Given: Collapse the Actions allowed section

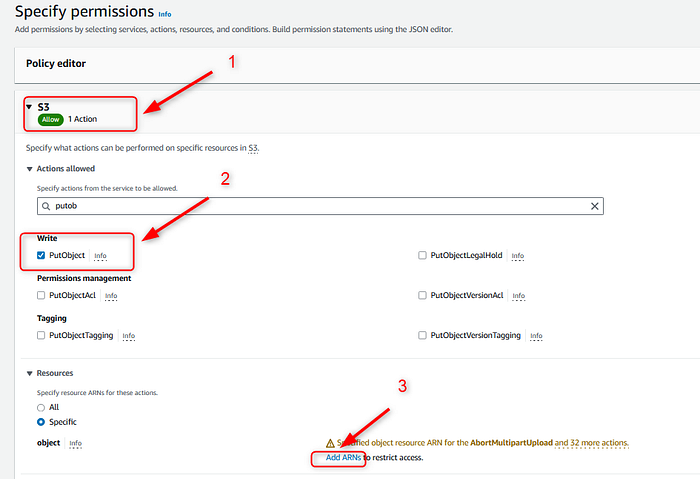Looking at the screenshot, I should 29,169.
